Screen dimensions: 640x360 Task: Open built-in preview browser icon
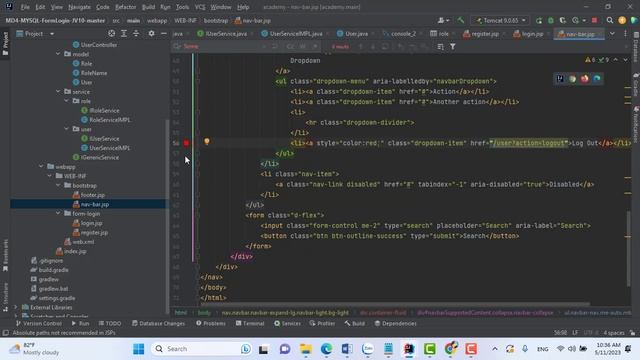point(560,79)
